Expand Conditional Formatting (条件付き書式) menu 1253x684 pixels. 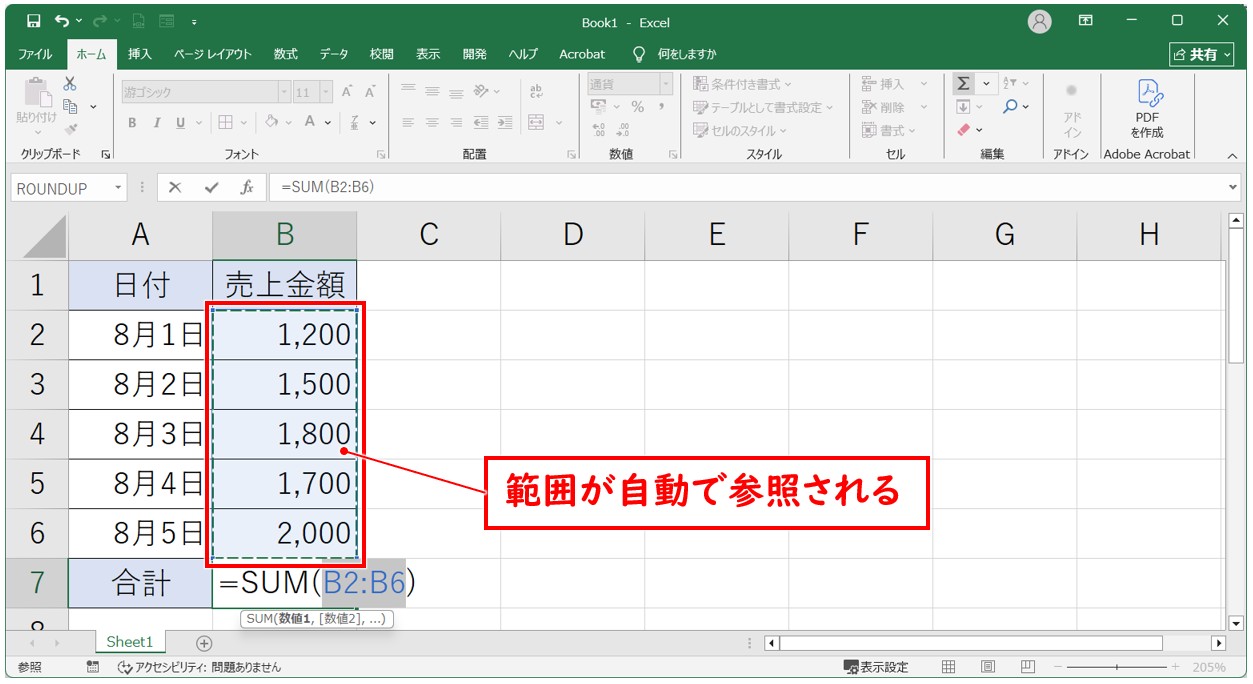click(x=742, y=84)
